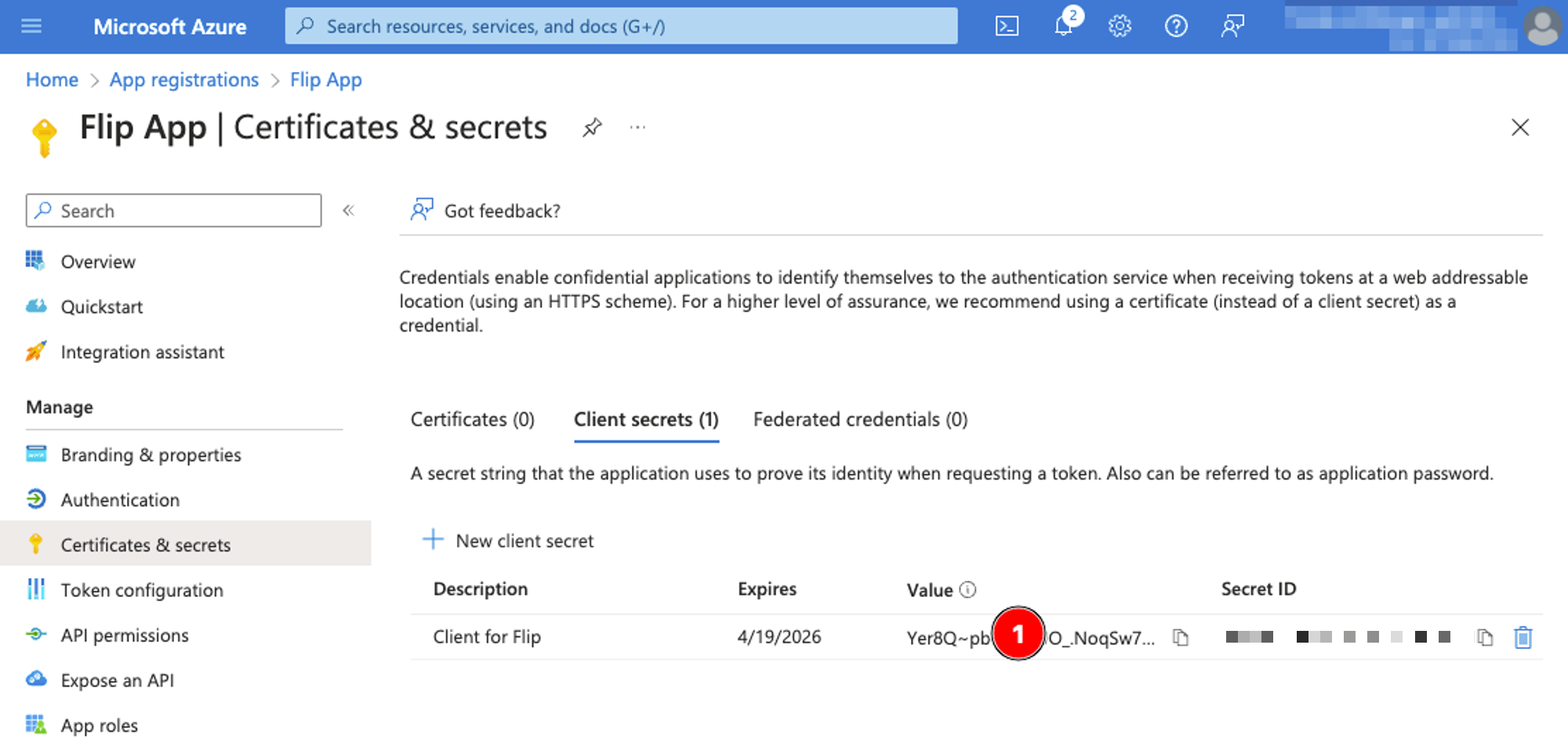The height and width of the screenshot is (750, 1568).
Task: Click the Quickstart cloud icon
Action: pos(36,306)
